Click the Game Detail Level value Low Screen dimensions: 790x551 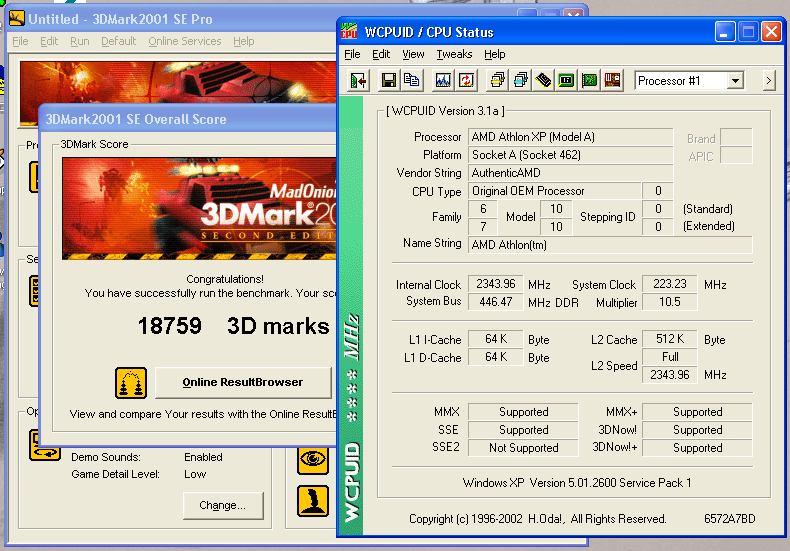click(x=195, y=474)
